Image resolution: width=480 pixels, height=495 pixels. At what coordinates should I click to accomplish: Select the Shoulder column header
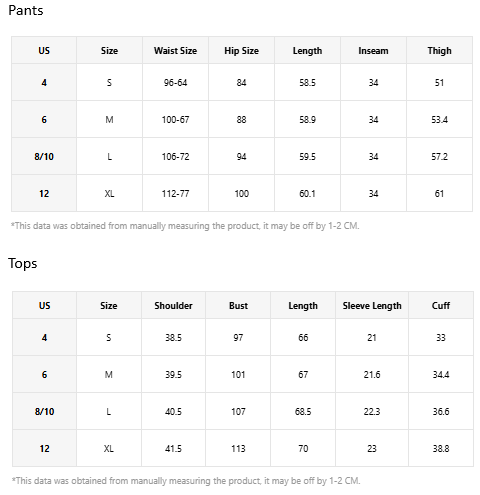(173, 306)
